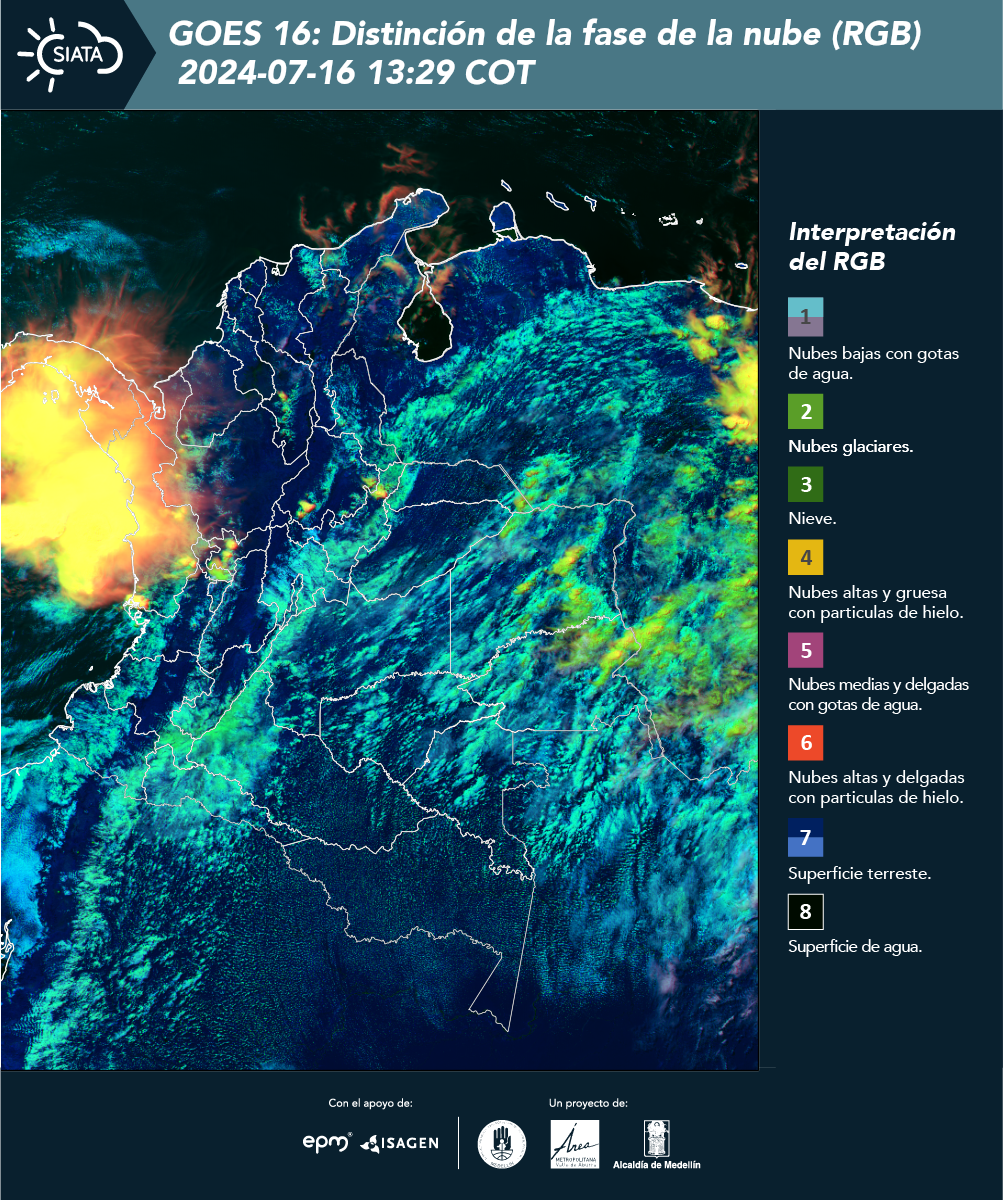
Task: Click the 'Superficie terreste.' label
Action: tap(860, 873)
